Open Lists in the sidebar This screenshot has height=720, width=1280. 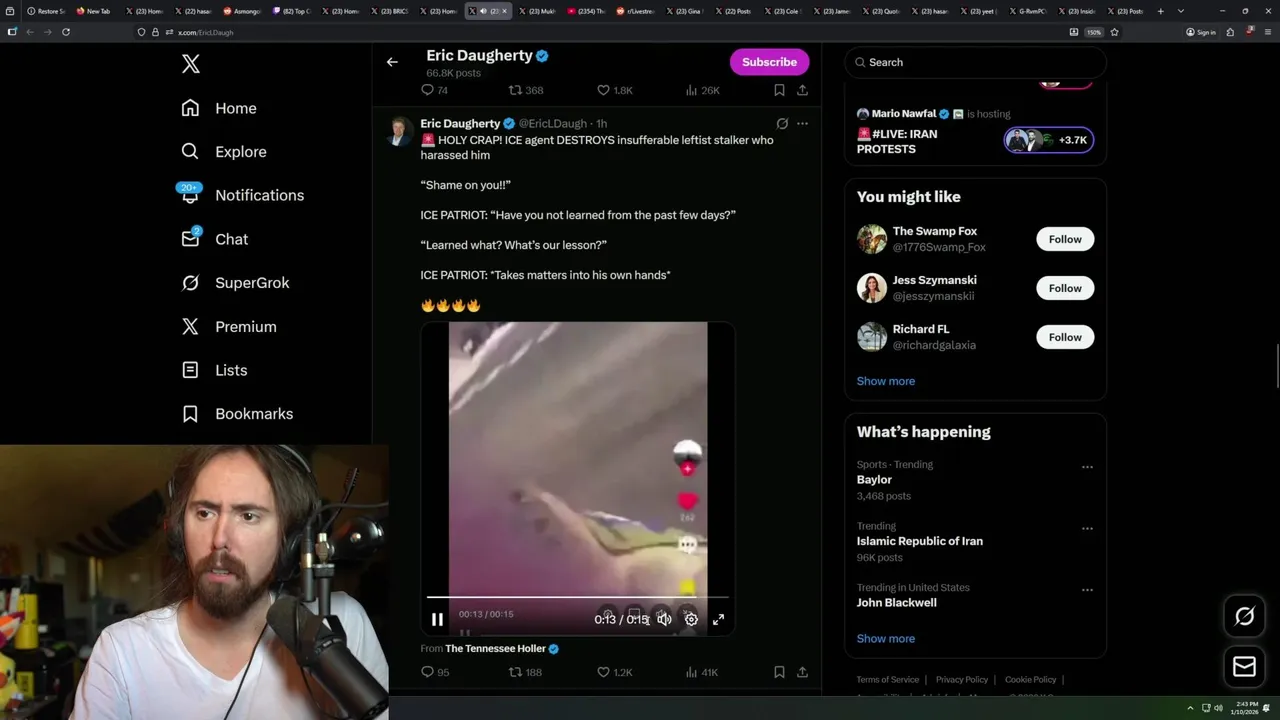[x=214, y=370]
